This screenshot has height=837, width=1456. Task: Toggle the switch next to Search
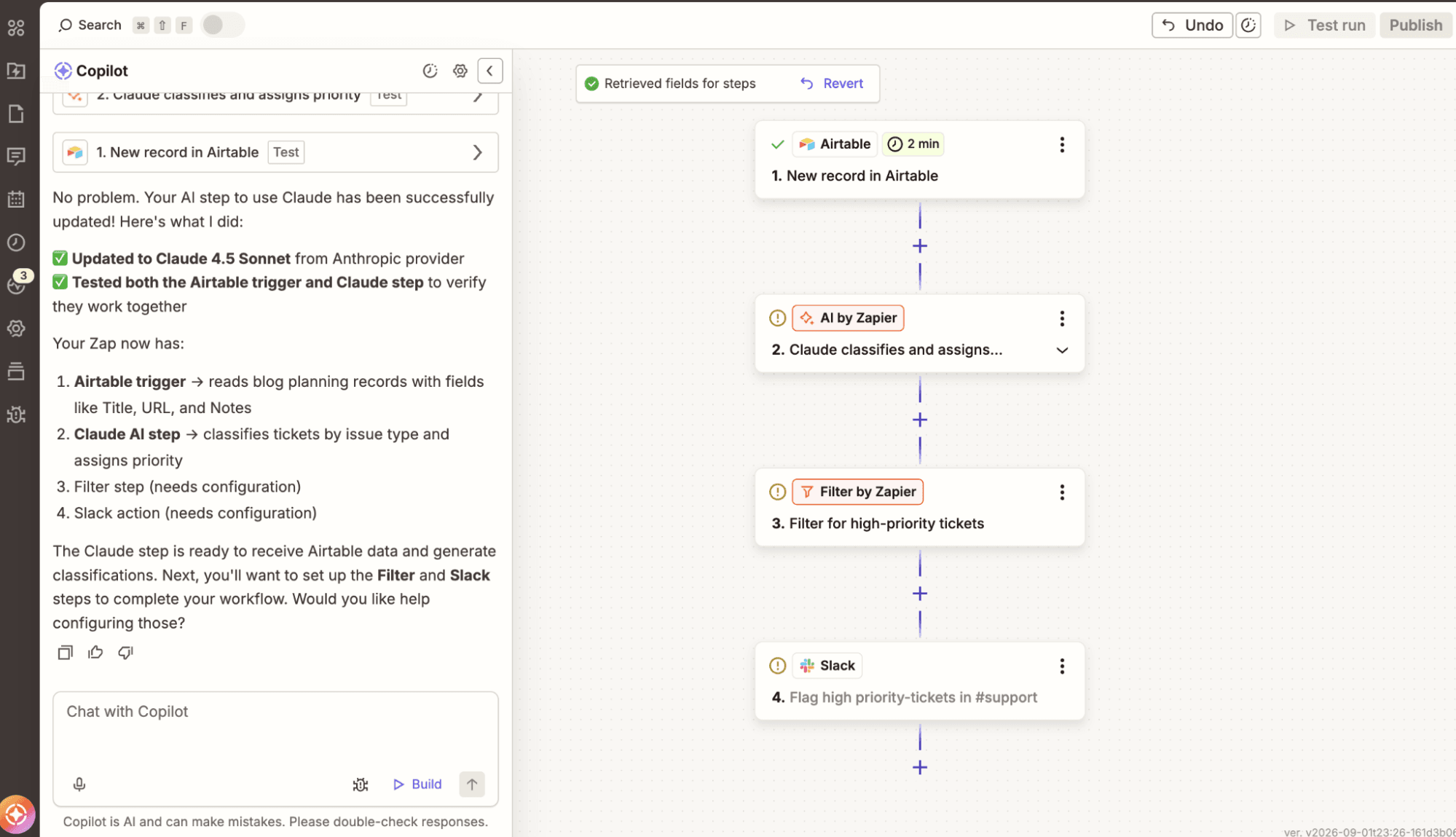click(222, 25)
